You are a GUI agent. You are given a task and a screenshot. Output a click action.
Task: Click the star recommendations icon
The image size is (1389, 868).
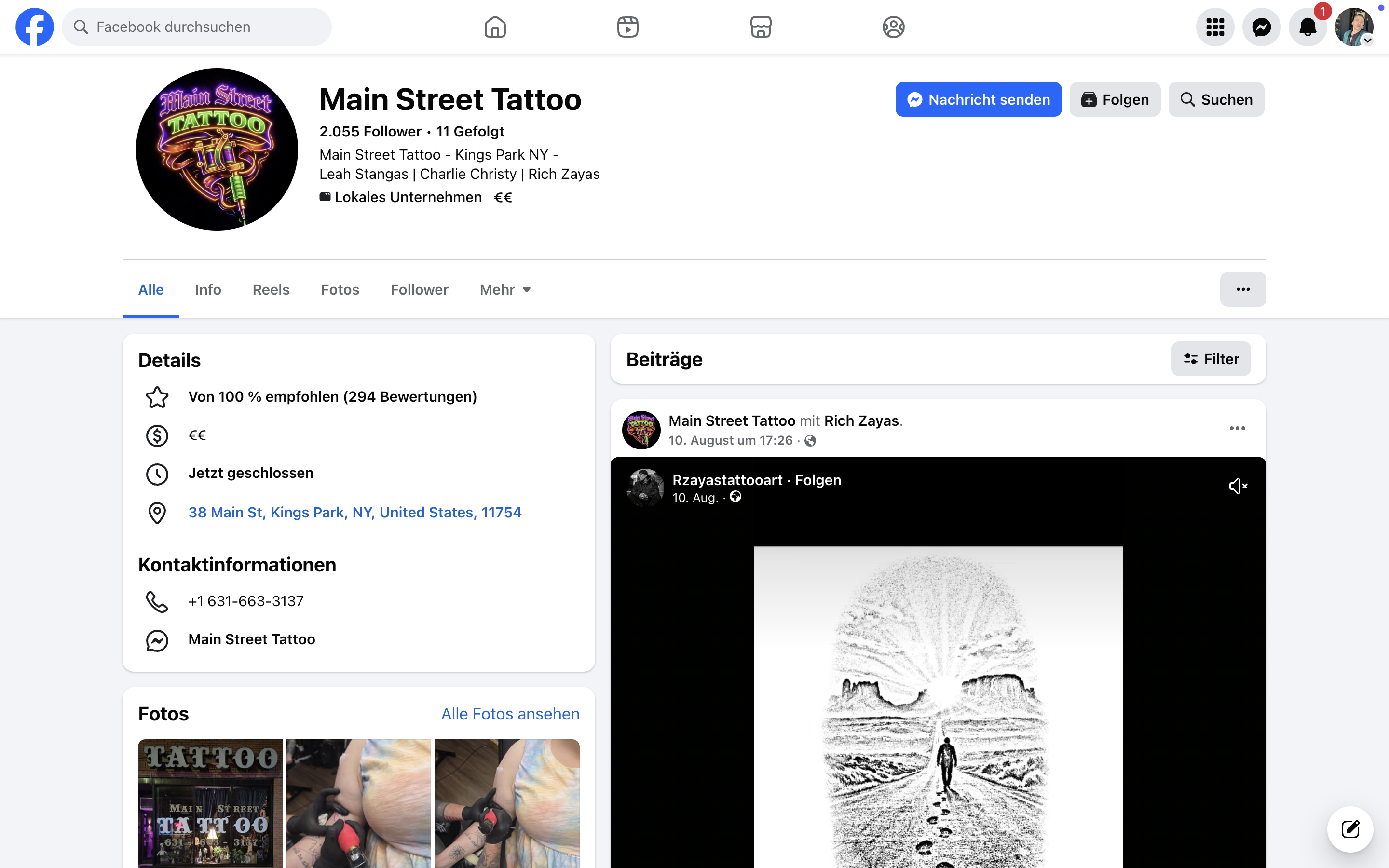pyautogui.click(x=157, y=397)
